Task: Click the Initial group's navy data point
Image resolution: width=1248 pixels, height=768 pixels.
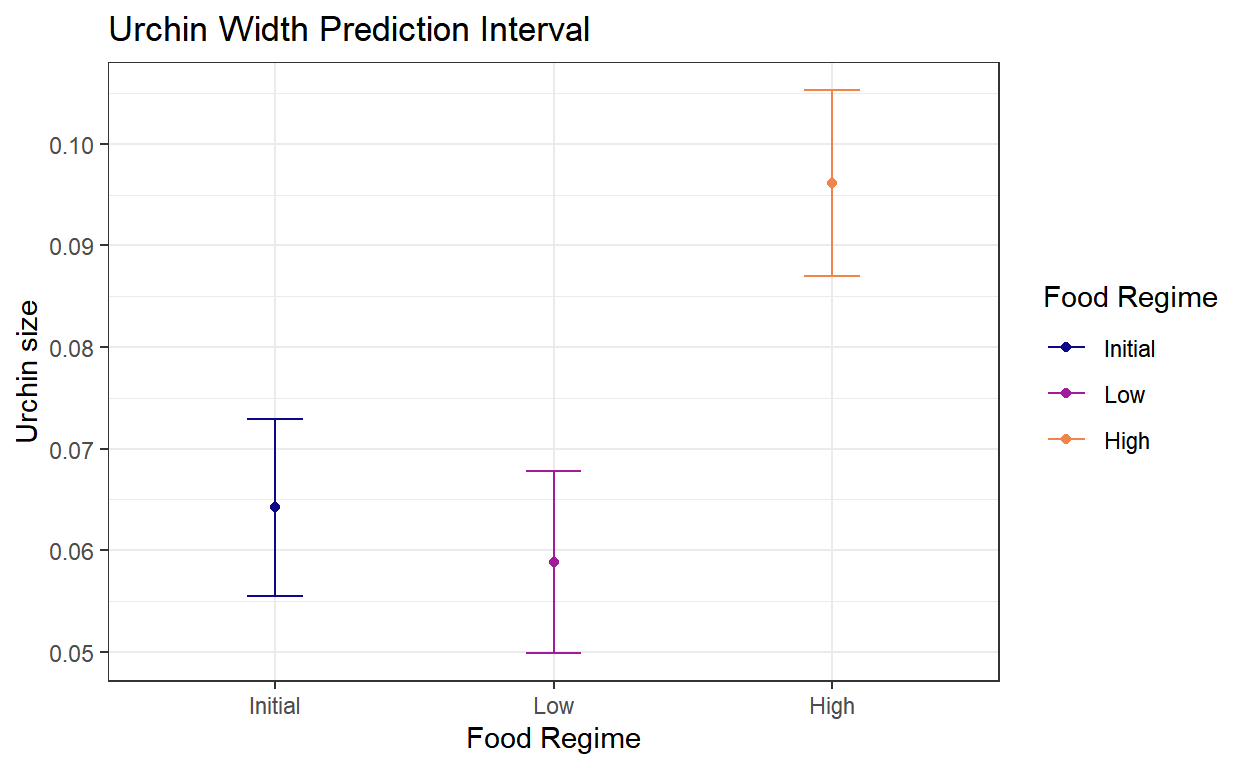Action: click(x=275, y=507)
